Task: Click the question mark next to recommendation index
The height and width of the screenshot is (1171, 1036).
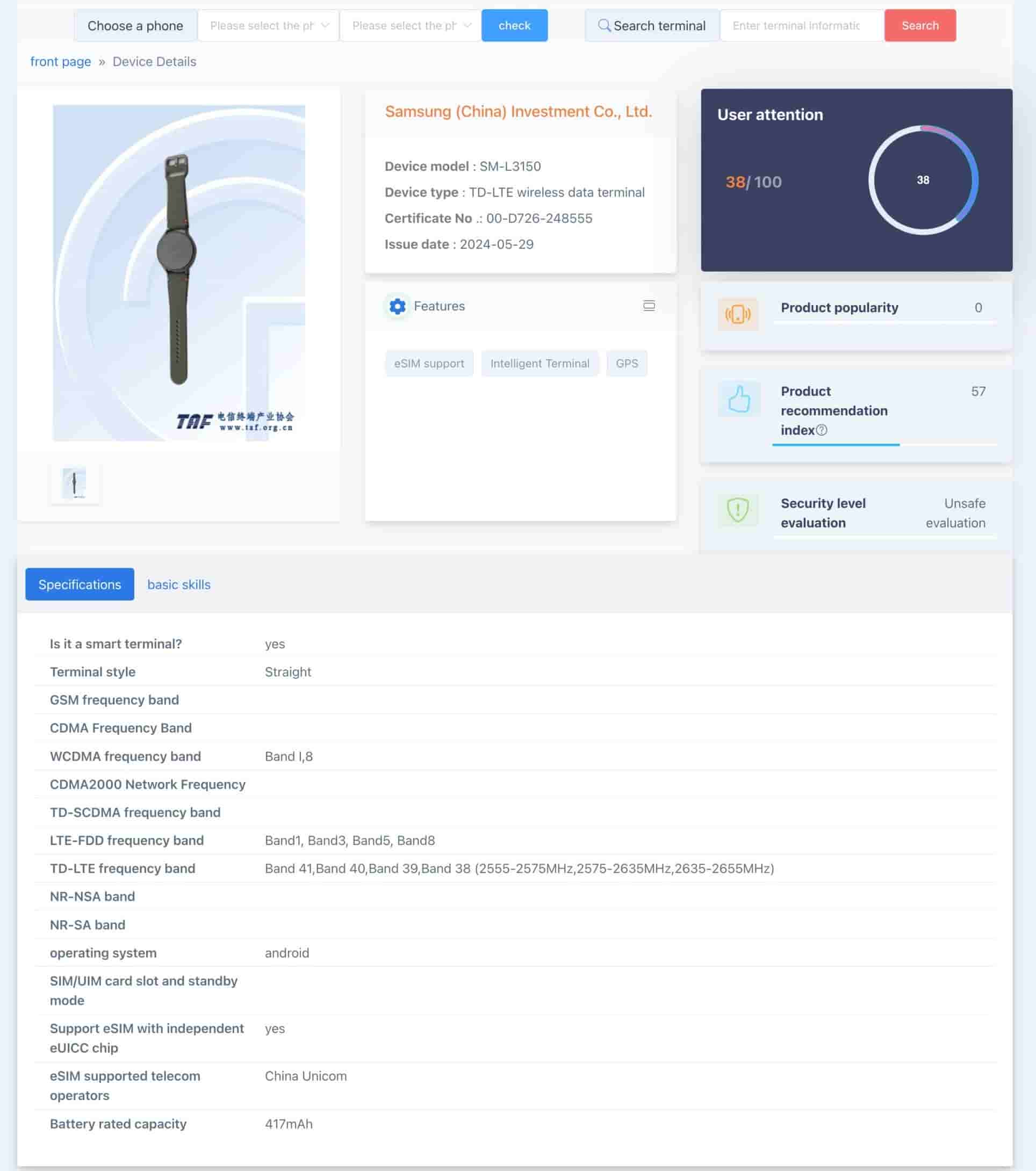Action: [821, 430]
